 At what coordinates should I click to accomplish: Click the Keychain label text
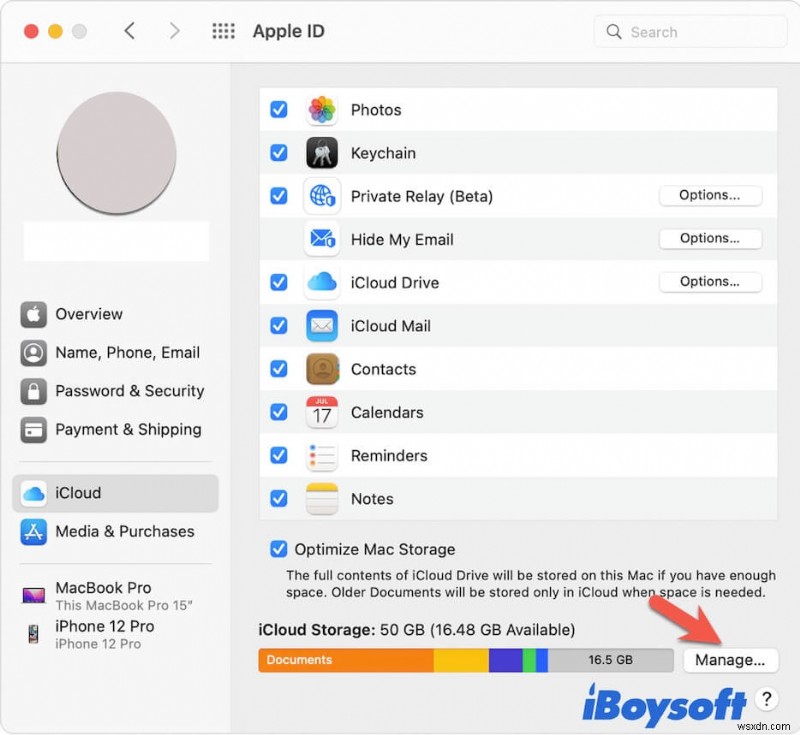click(x=383, y=153)
